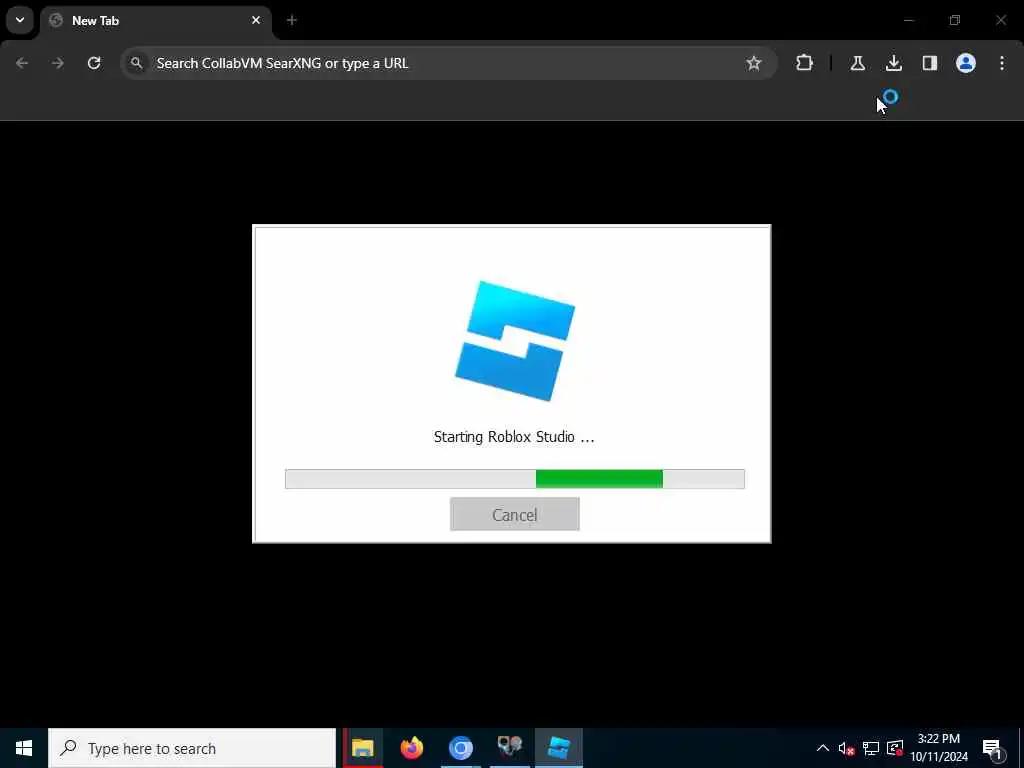This screenshot has height=768, width=1024.
Task: Open the notification center icon
Action: [992, 748]
